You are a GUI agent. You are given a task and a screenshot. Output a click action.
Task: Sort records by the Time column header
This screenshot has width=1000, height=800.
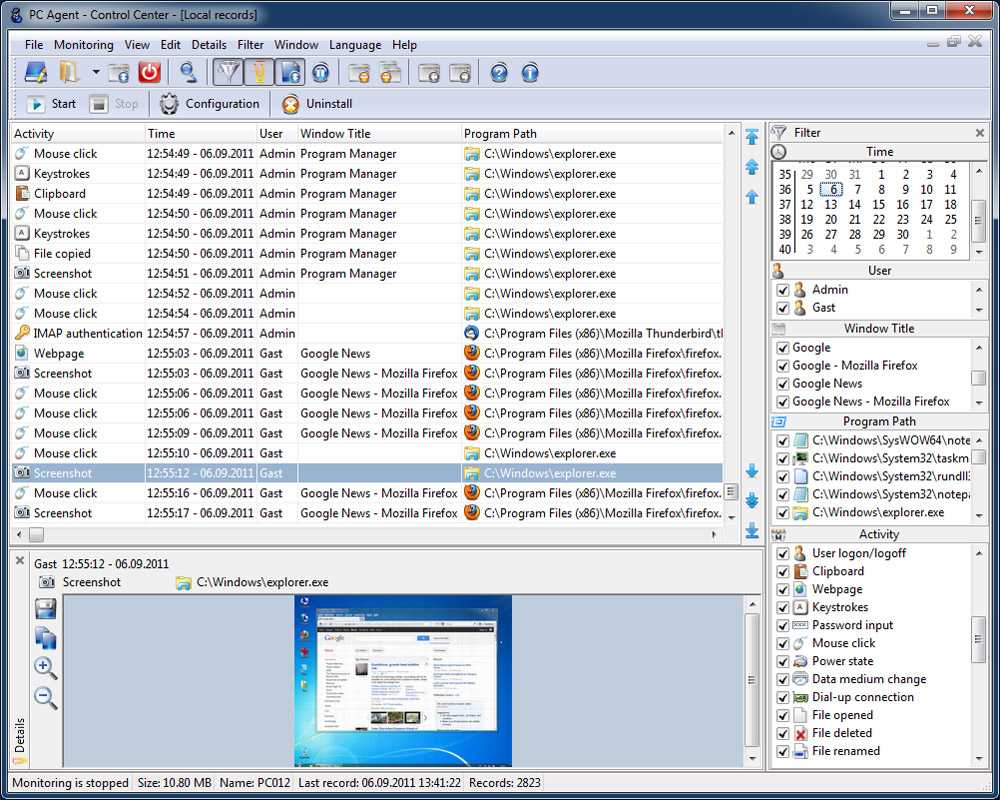200,133
